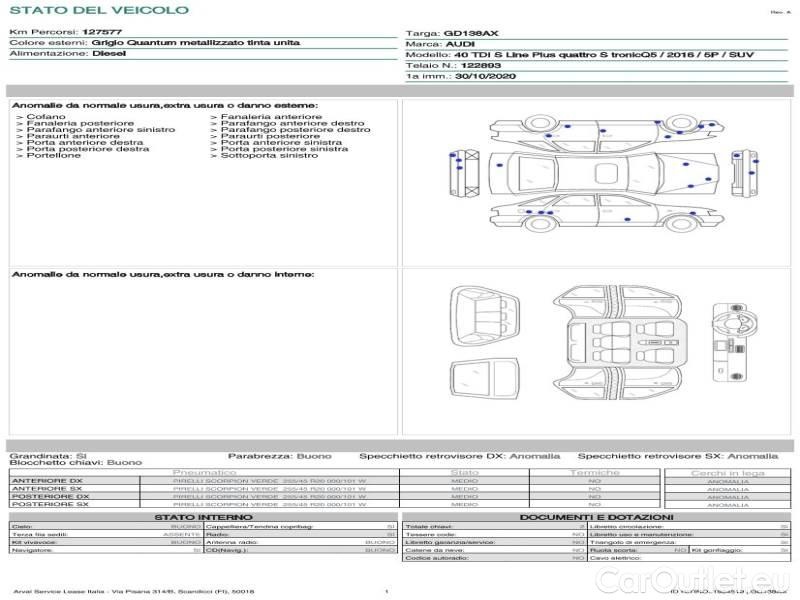This screenshot has width=800, height=600.
Task: Click the Arval Service Lease Italia footer address
Action: pyautogui.click(x=134, y=591)
